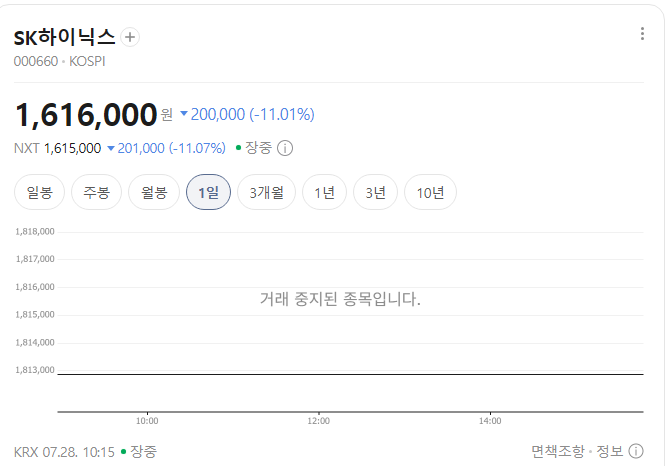Click the 1,816,000 axis label
The height and width of the screenshot is (466, 665).
35,287
